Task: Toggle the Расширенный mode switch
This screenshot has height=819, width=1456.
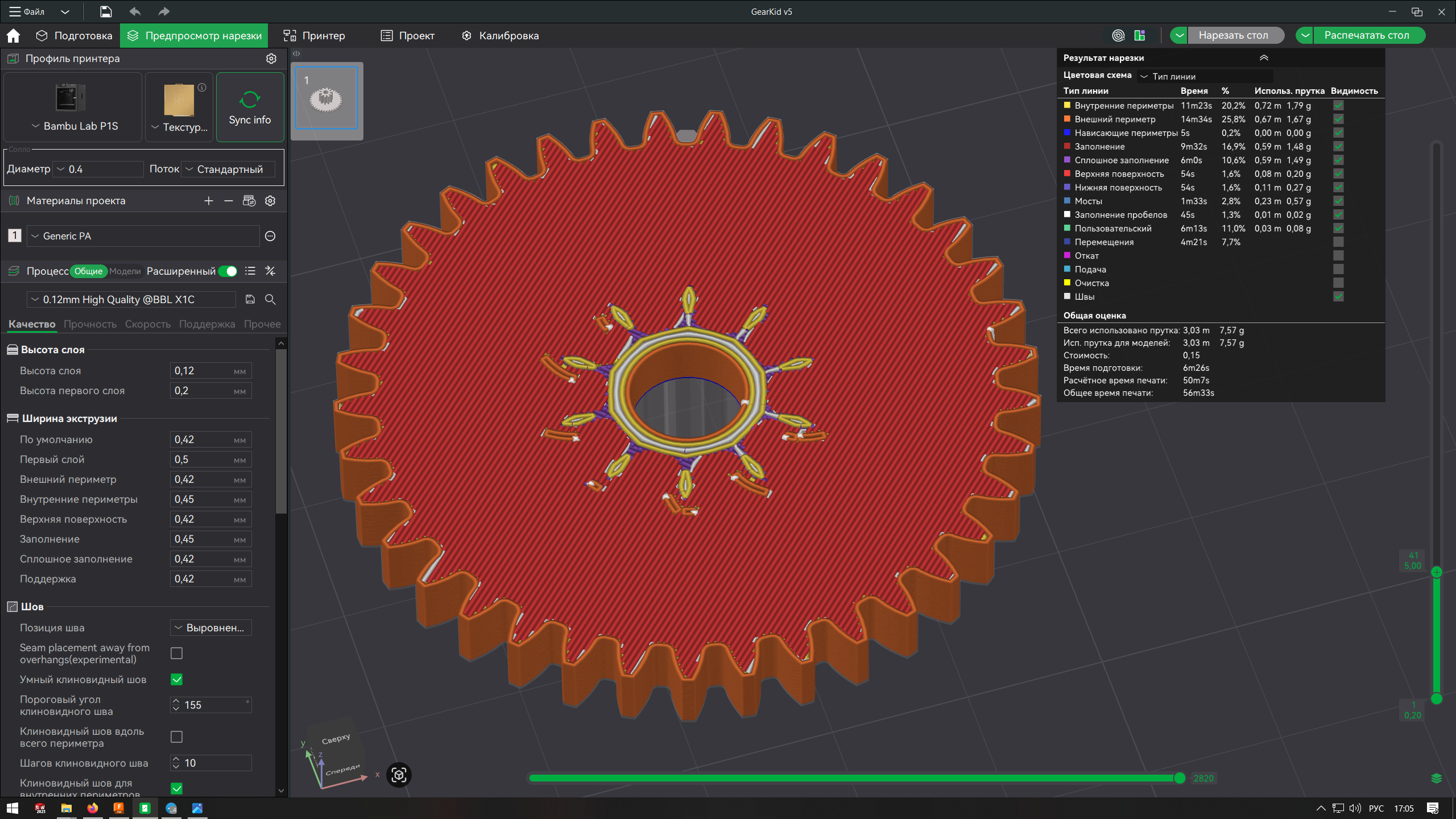Action: 229,271
